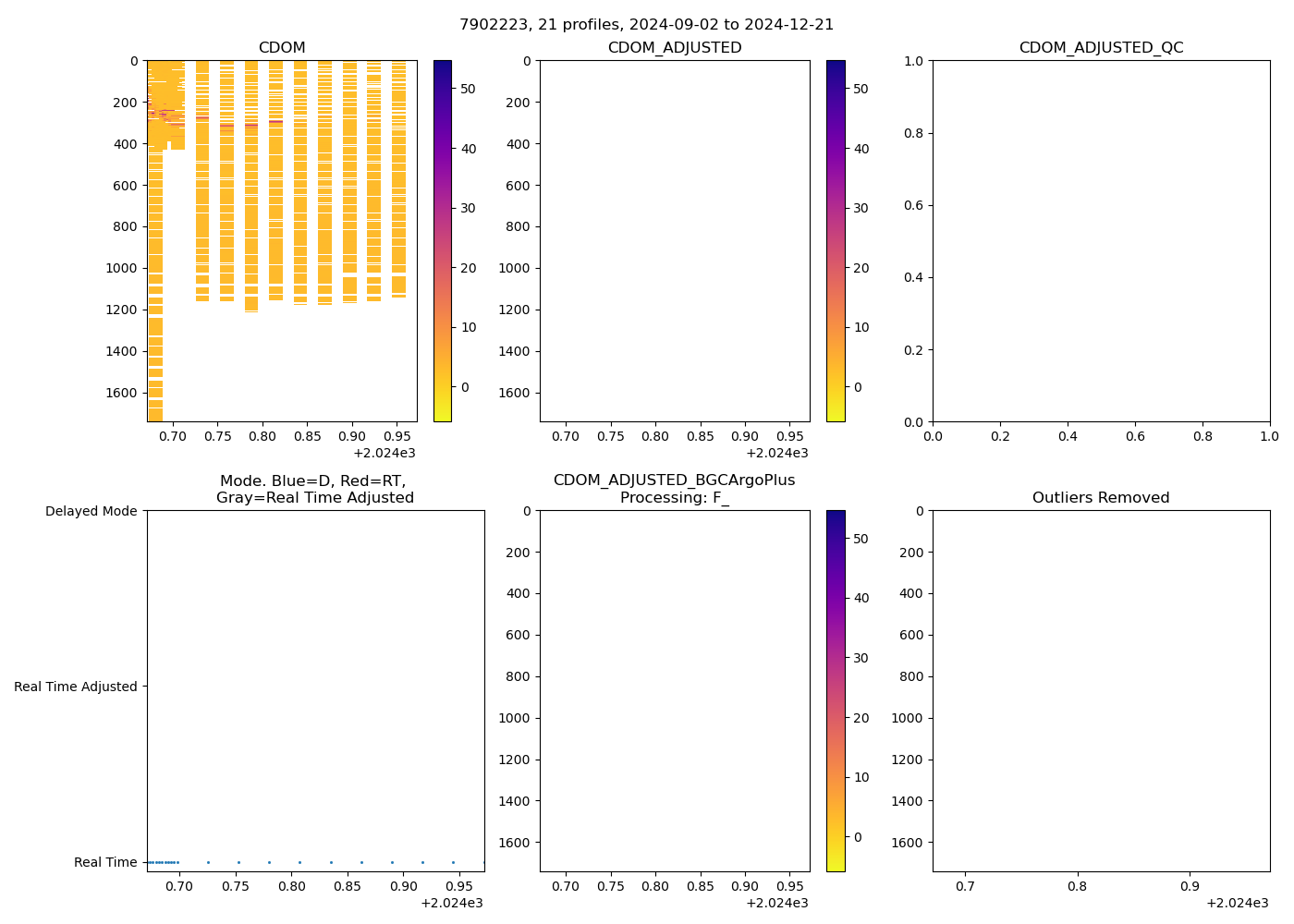Click the Real Time data point near 0.95
The width and height of the screenshot is (1294, 924).
453,862
